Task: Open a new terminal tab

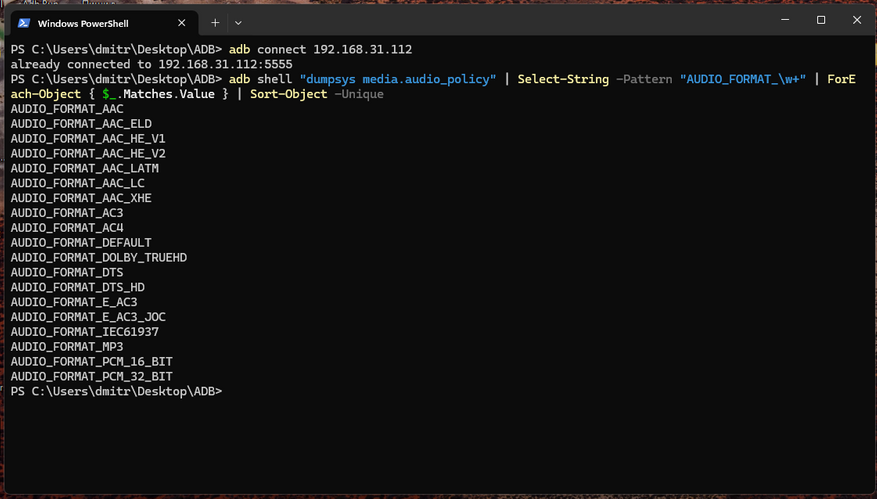Action: 215,22
